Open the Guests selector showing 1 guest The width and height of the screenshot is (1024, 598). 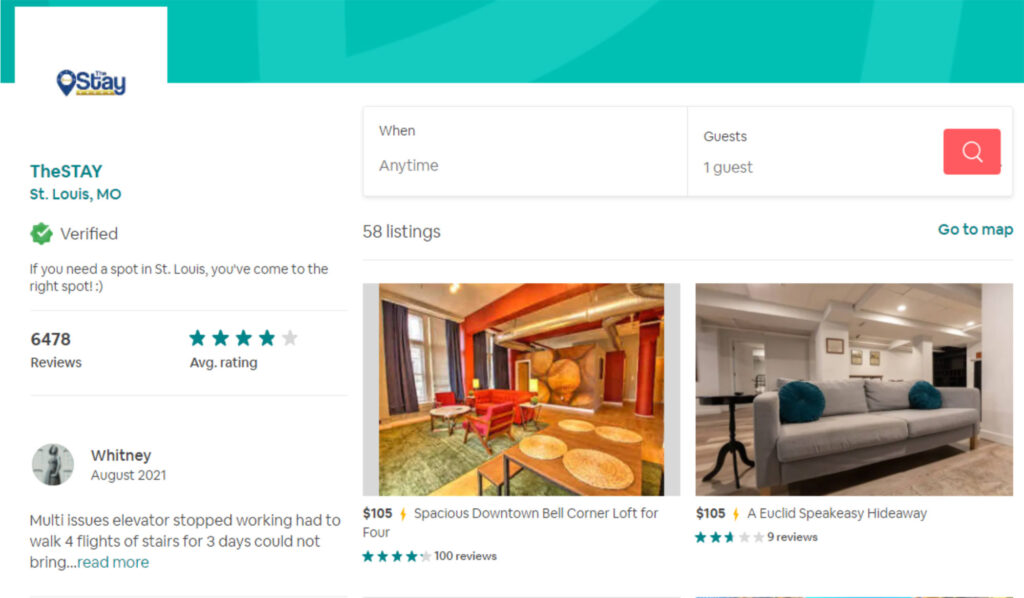pyautogui.click(x=815, y=151)
